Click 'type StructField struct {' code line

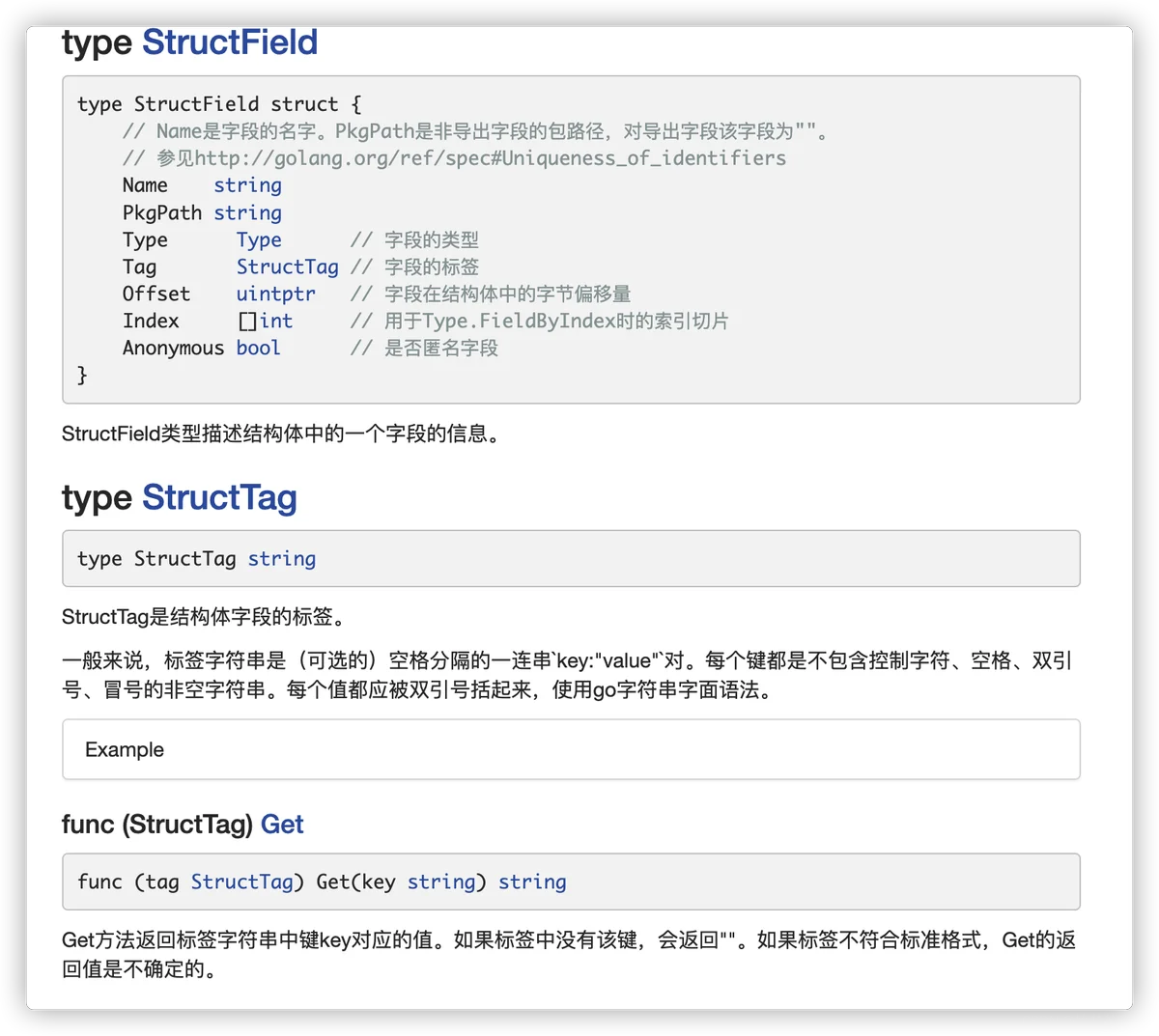point(219,104)
